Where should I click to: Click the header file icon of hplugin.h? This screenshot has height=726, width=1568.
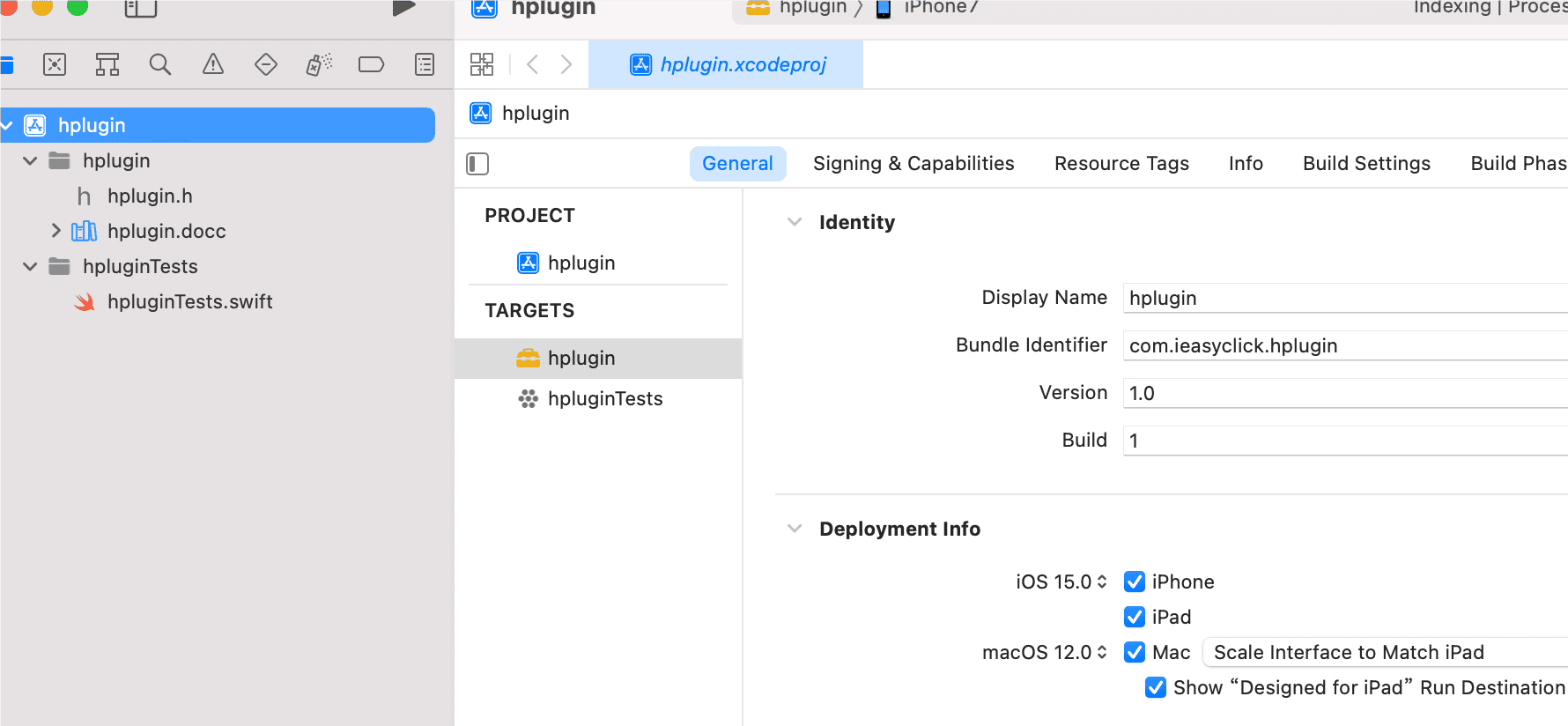pyautogui.click(x=85, y=196)
